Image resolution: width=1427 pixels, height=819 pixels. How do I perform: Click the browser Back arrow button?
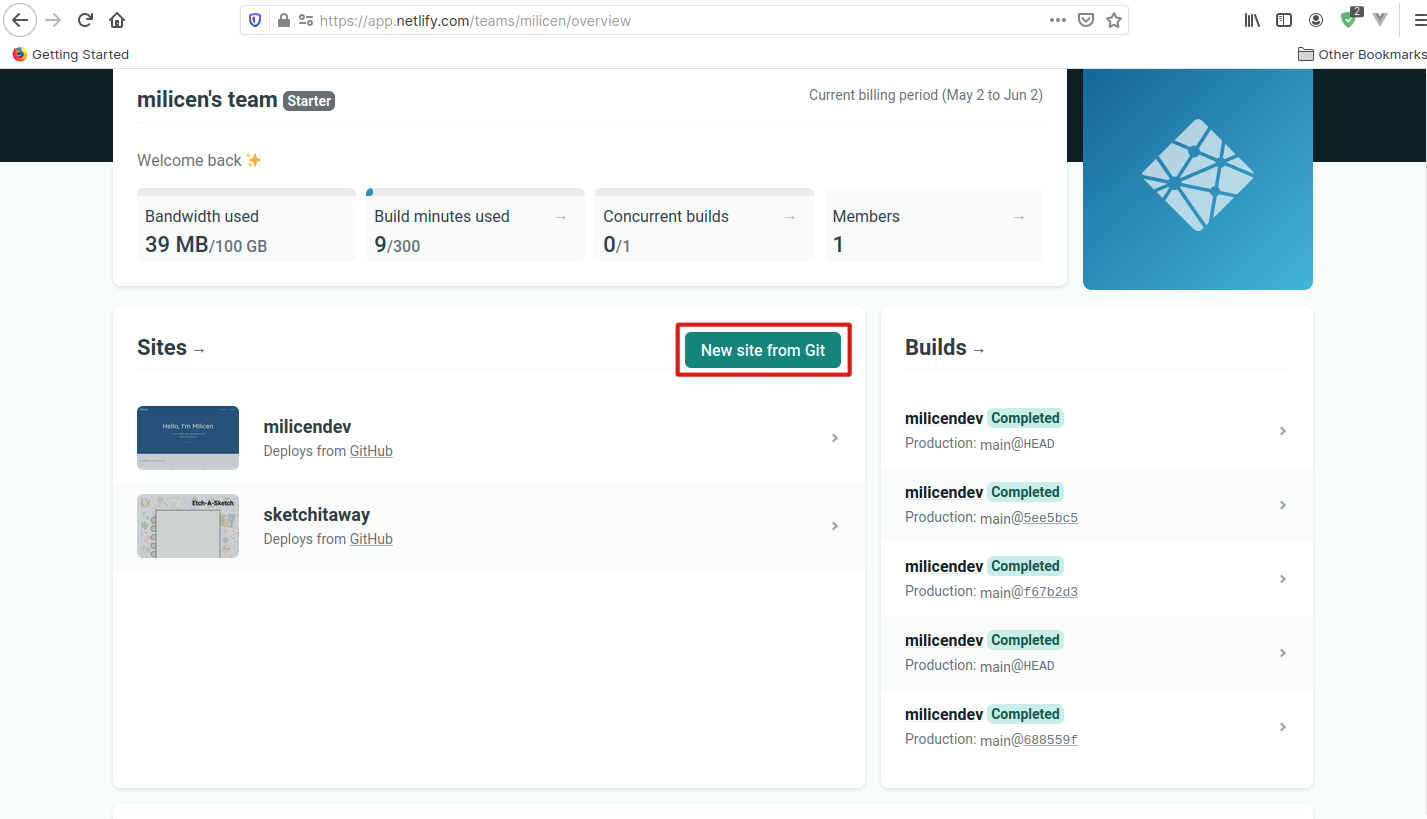point(20,20)
